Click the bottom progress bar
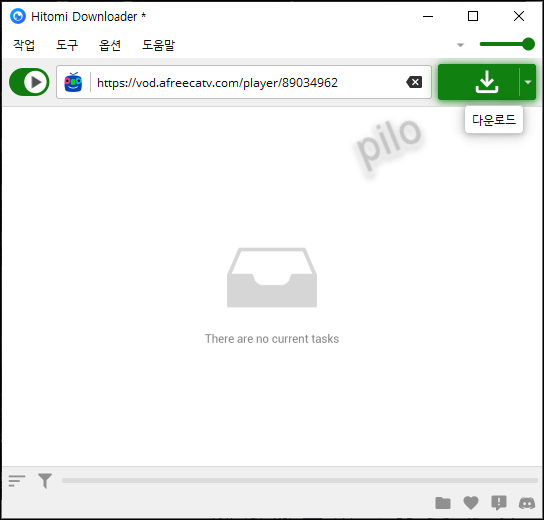544x520 pixels. pyautogui.click(x=300, y=480)
